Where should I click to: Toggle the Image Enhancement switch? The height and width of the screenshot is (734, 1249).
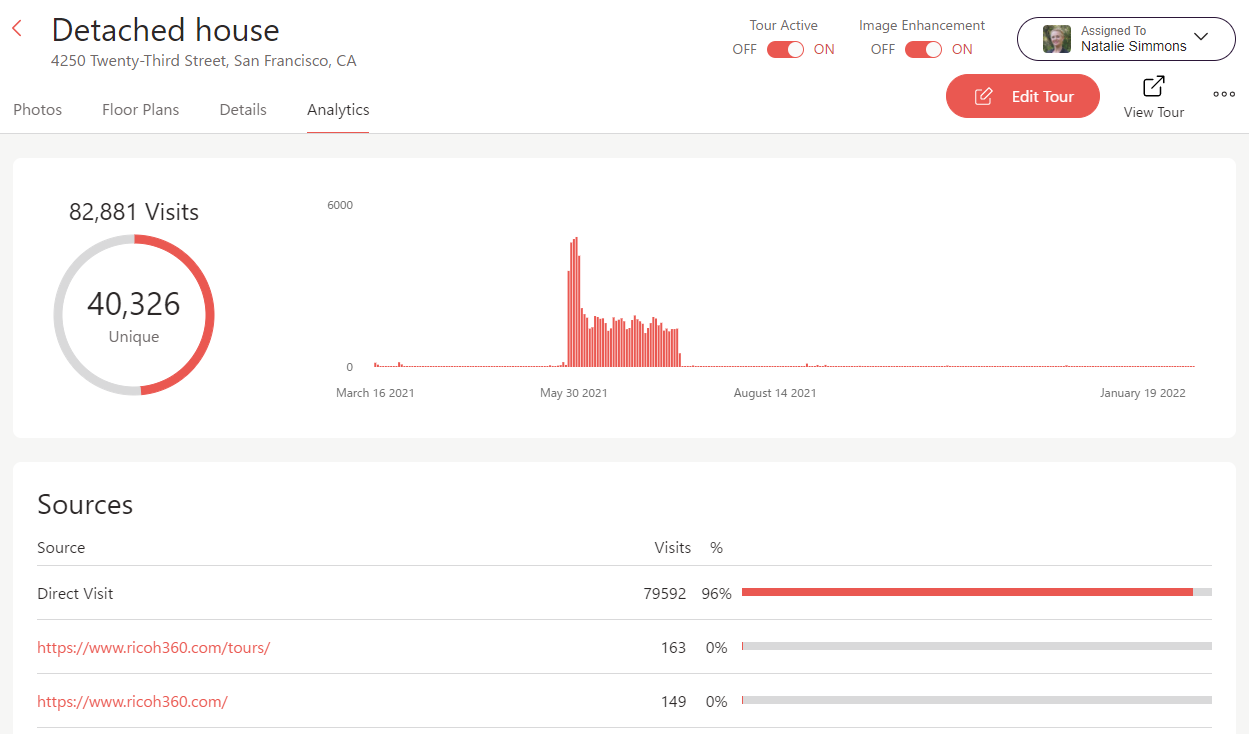[x=923, y=49]
